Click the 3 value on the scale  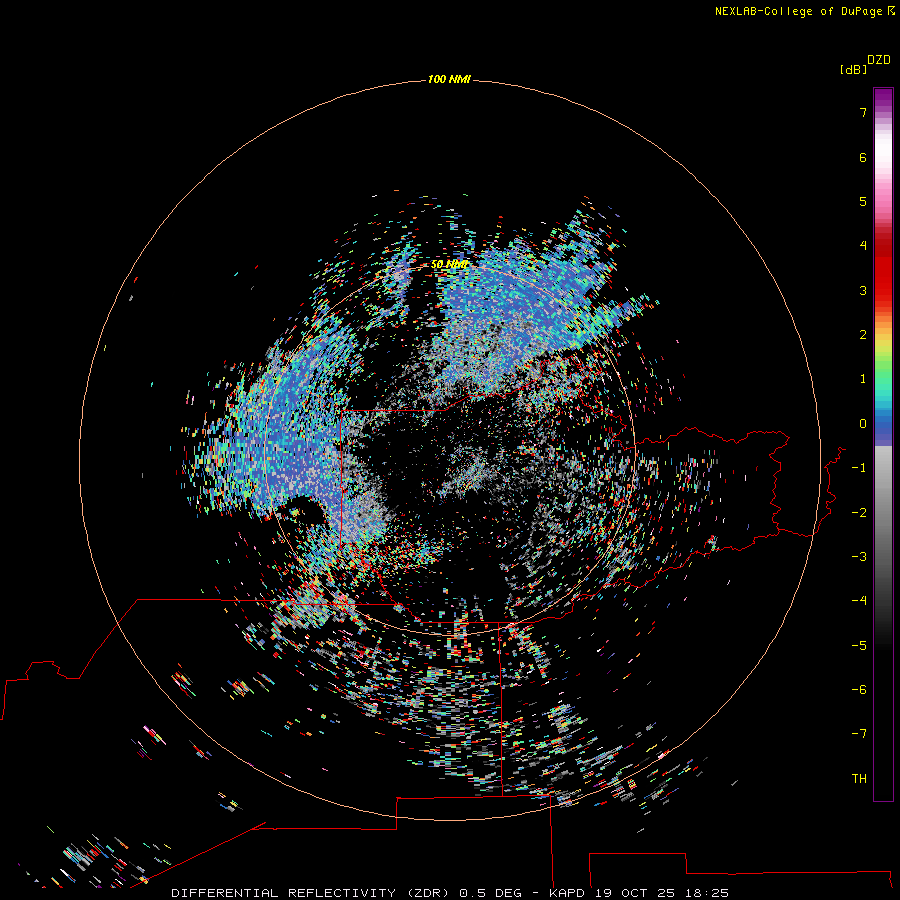863,290
